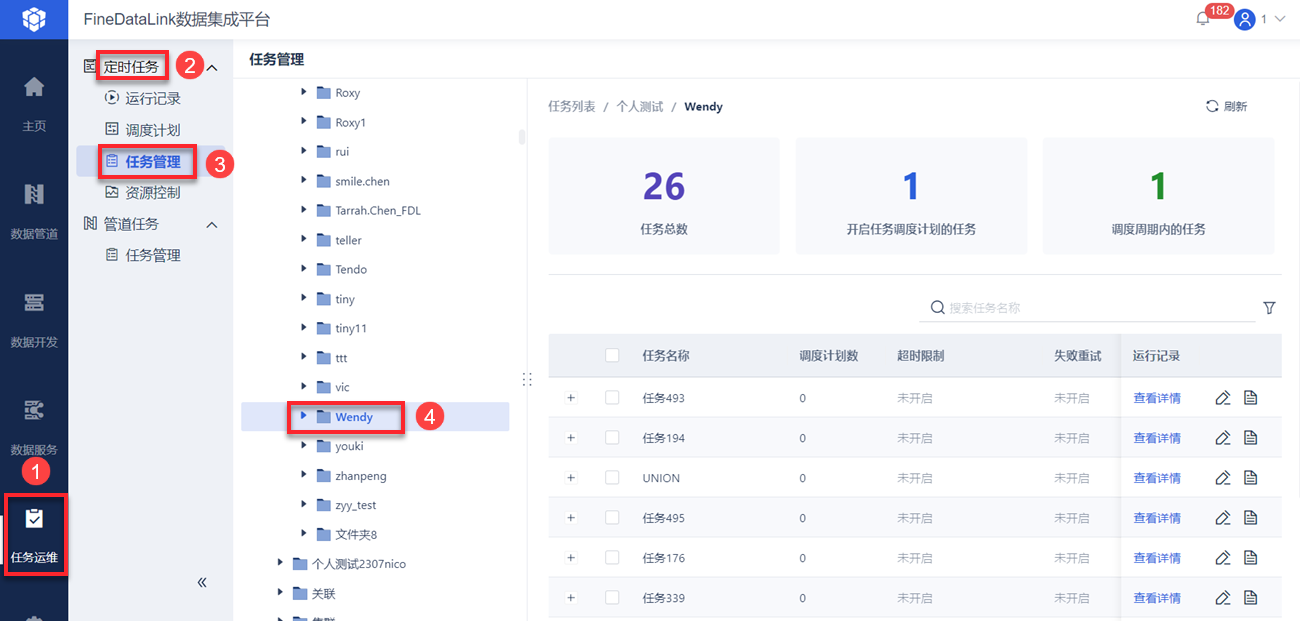
Task: Go to 数据管道 in the sidebar
Action: click(x=34, y=210)
